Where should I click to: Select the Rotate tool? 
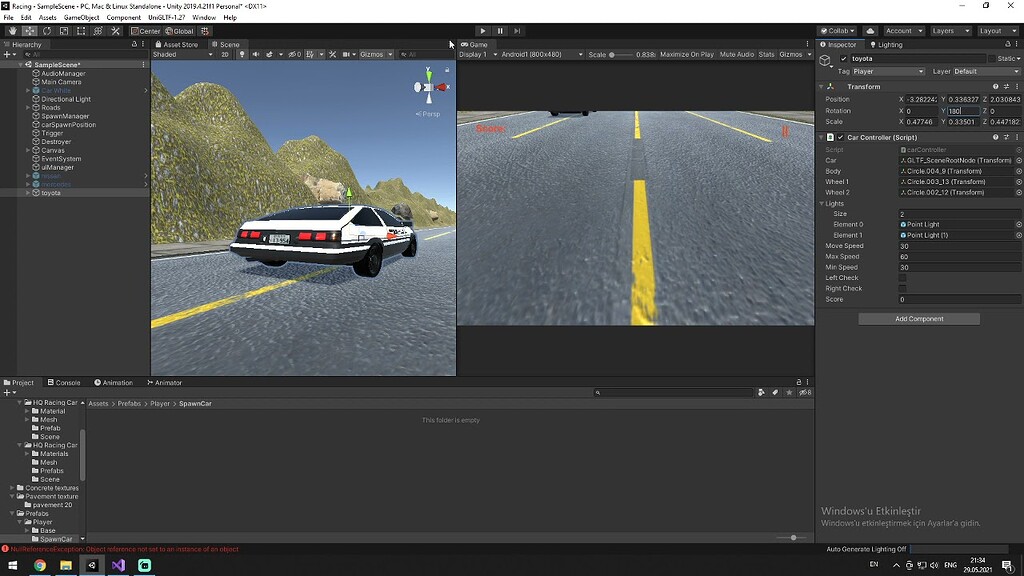[46, 31]
